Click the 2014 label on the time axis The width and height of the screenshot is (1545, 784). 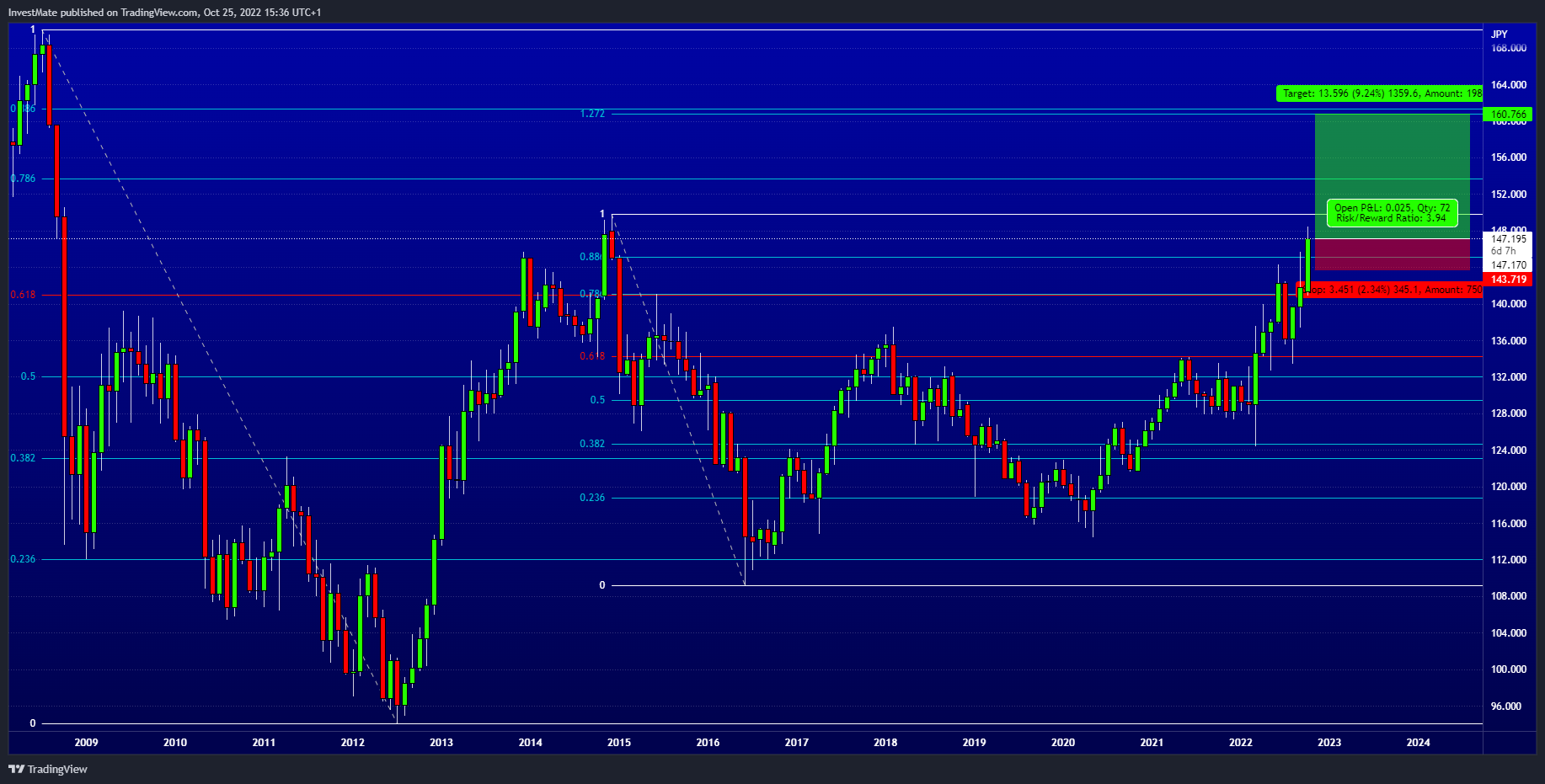point(531,743)
